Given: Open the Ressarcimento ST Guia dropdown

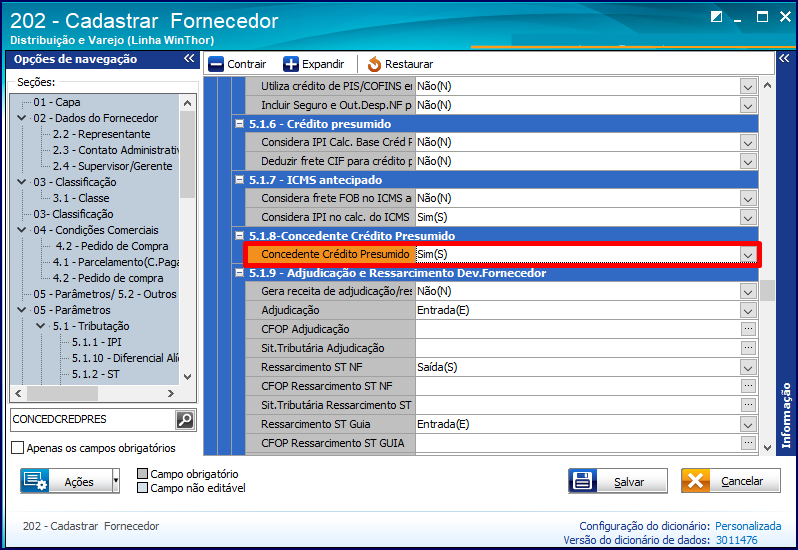Looking at the screenshot, I should pyautogui.click(x=748, y=425).
